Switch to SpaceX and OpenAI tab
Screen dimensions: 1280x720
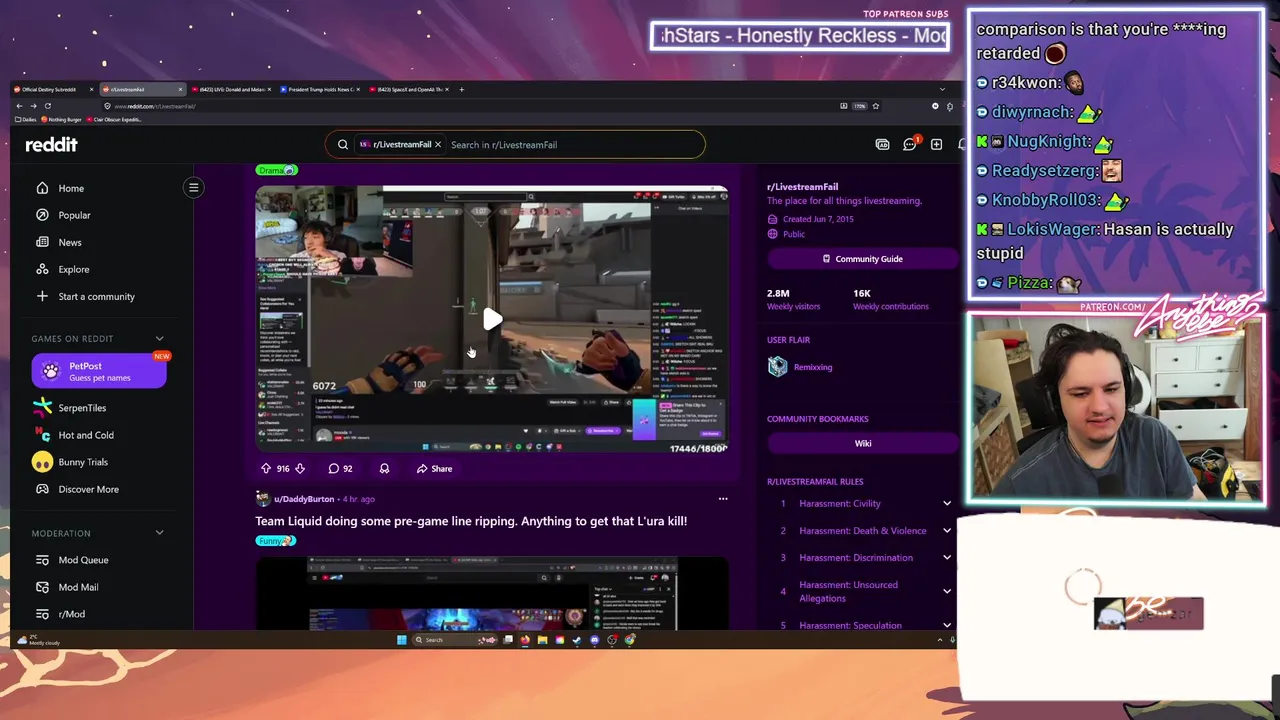[x=409, y=89]
